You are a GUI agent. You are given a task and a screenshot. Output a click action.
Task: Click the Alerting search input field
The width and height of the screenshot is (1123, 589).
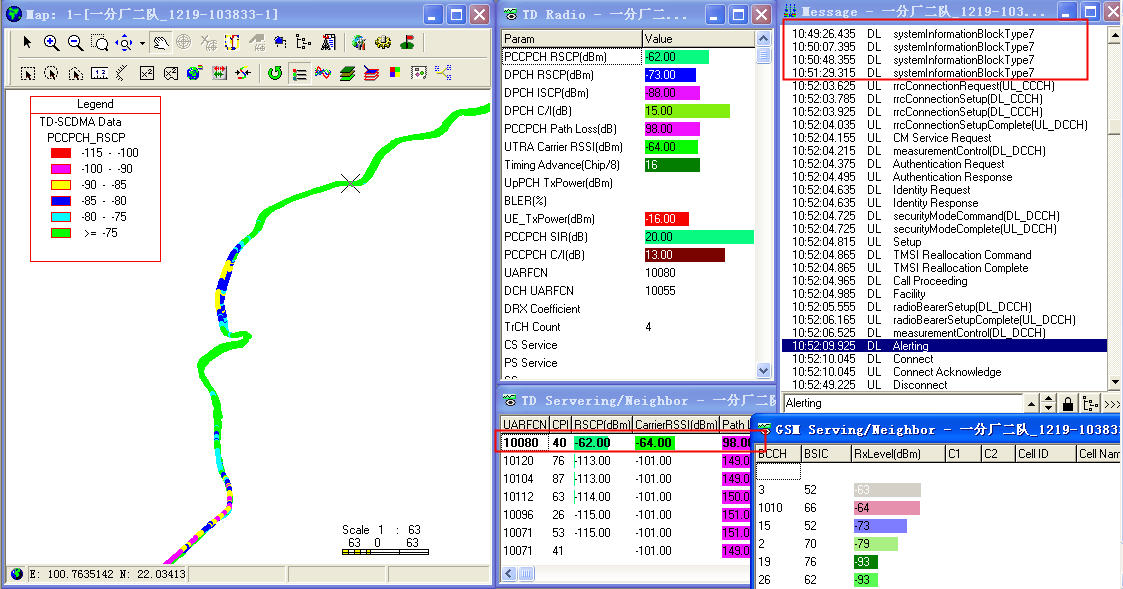coord(902,403)
